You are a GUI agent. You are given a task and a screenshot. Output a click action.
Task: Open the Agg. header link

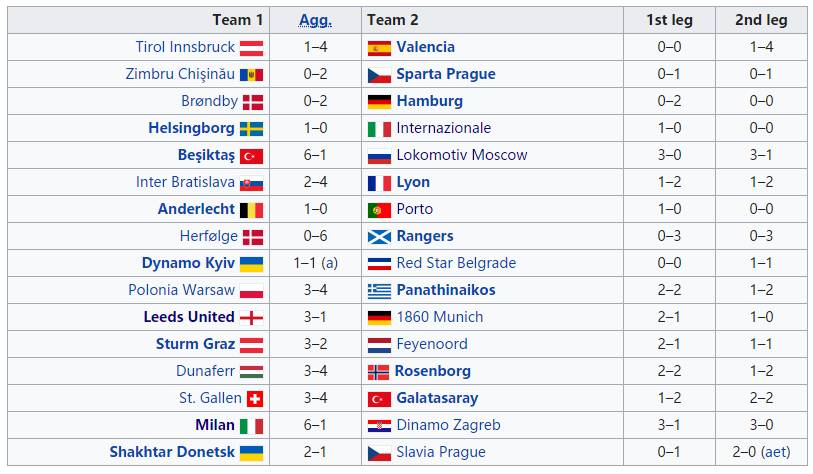[315, 20]
